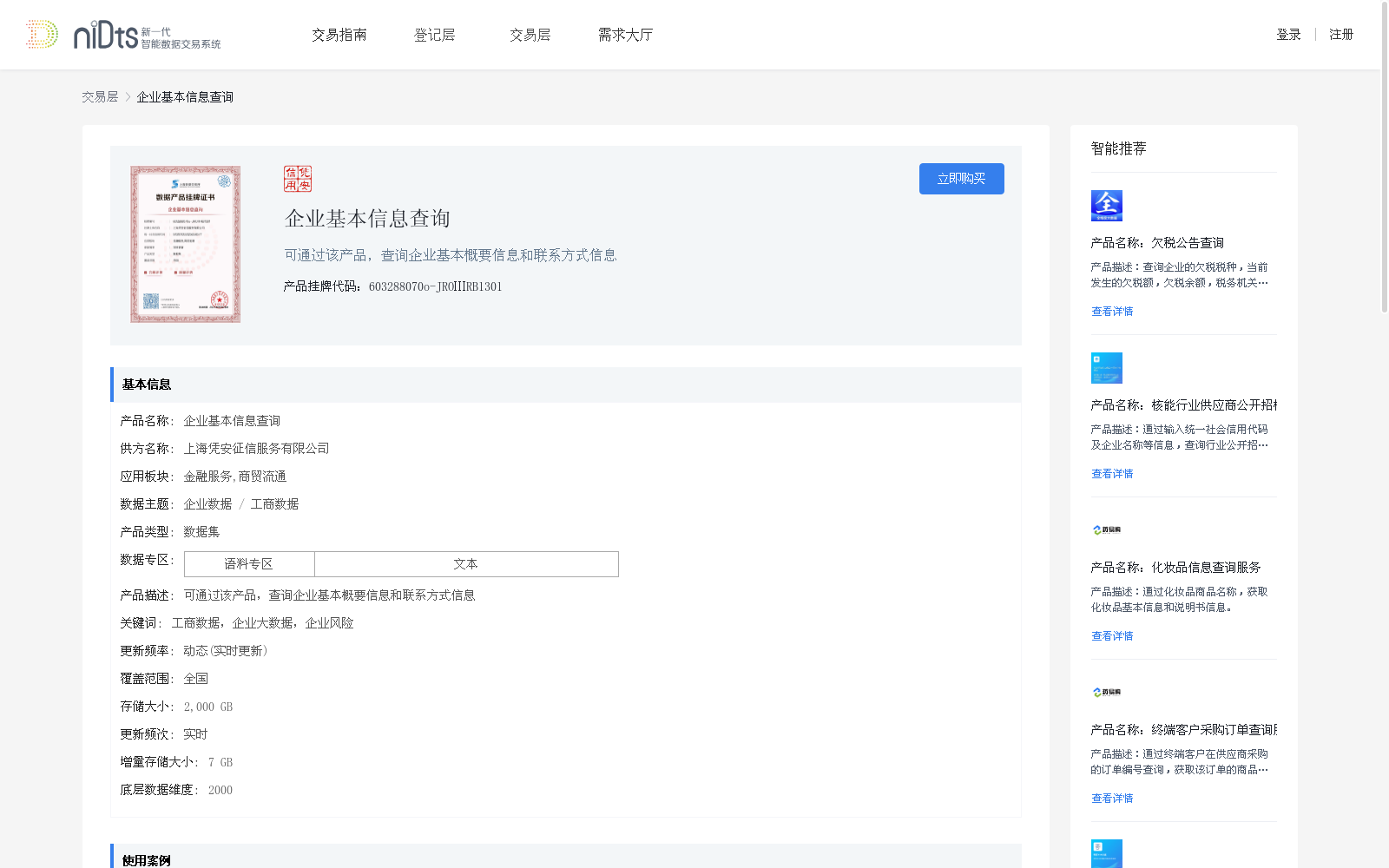Go back via 交易层 breadcrumb
Viewport: 1389px width, 868px height.
tap(100, 97)
